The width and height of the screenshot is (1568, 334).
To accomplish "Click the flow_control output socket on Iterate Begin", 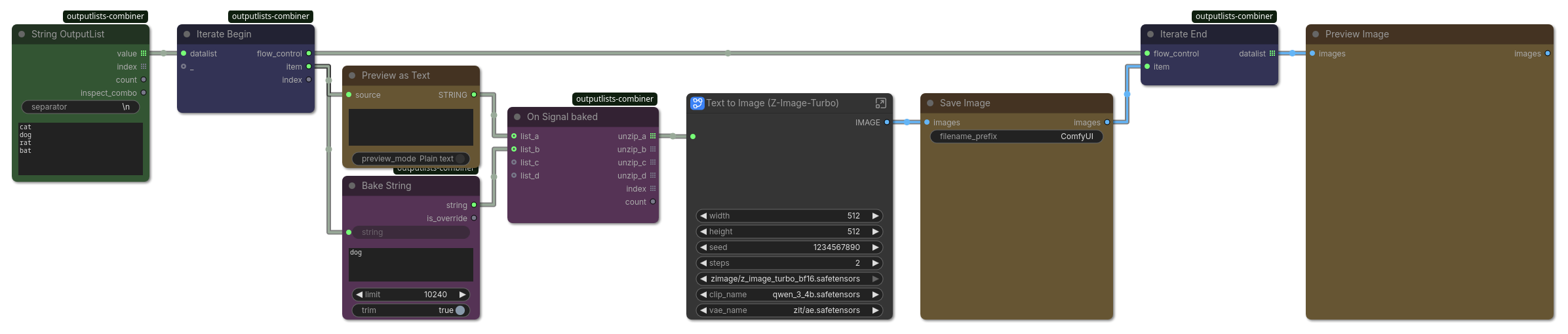I will pyautogui.click(x=309, y=53).
